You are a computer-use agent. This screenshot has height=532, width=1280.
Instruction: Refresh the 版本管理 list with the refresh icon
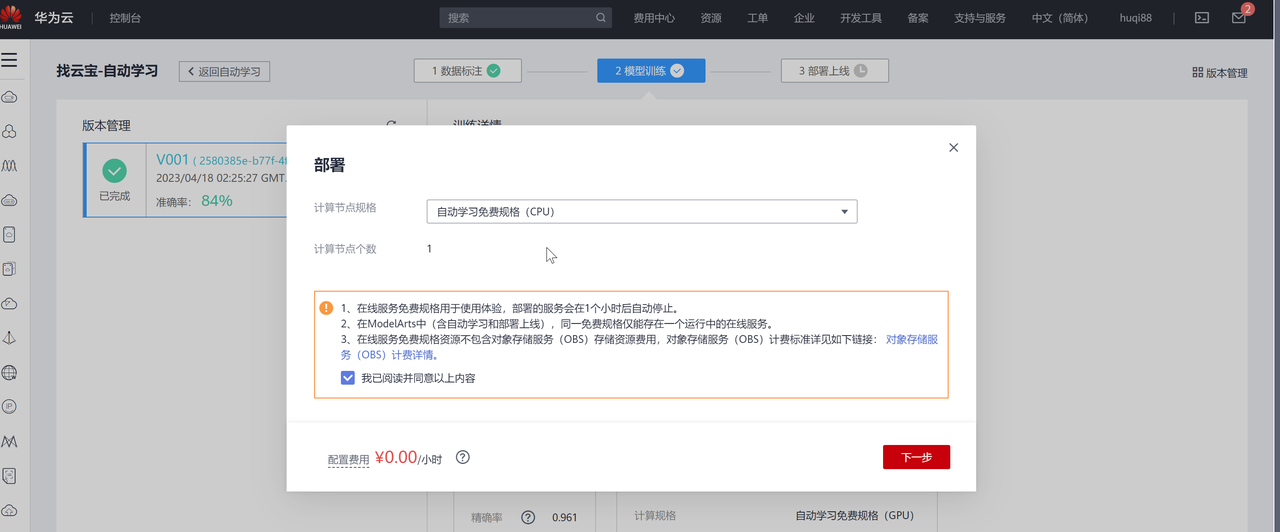[391, 125]
